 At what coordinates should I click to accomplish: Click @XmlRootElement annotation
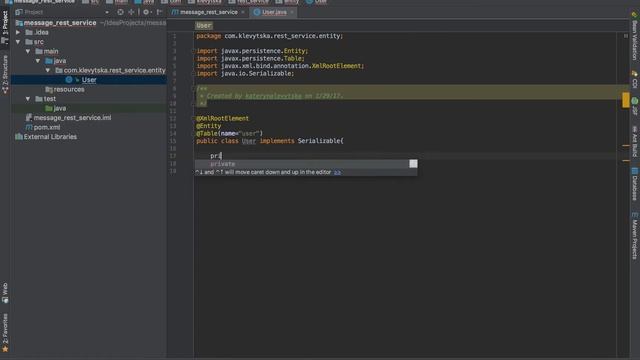pyautogui.click(x=222, y=118)
